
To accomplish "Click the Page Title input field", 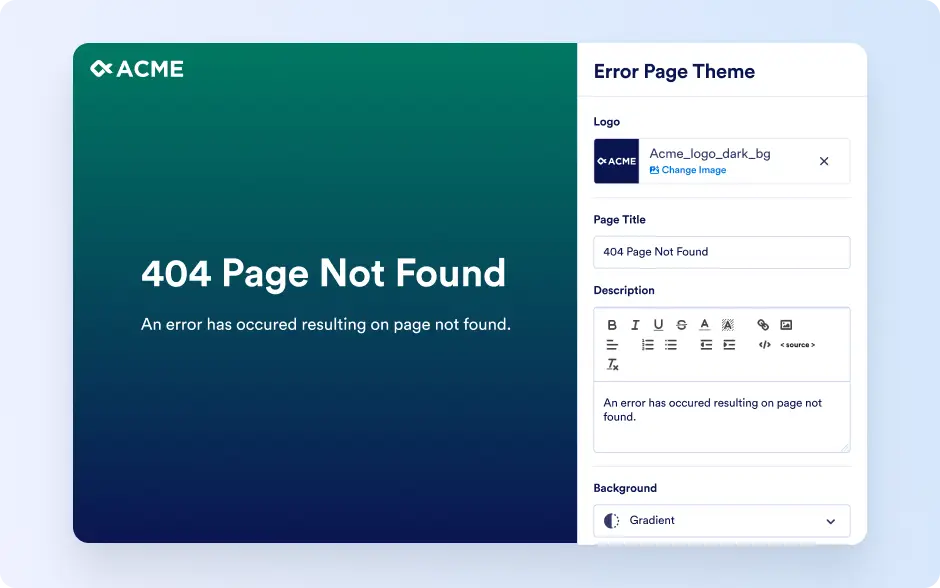I will coord(722,252).
